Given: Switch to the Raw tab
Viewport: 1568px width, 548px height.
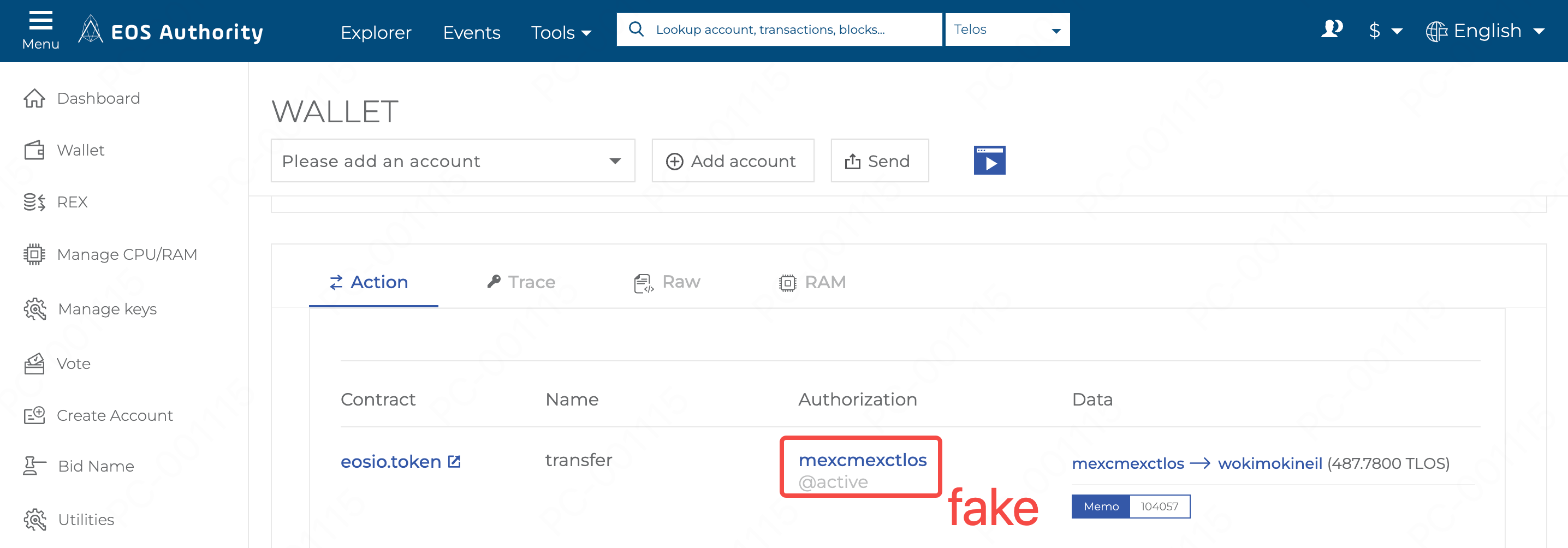Looking at the screenshot, I should point(667,282).
